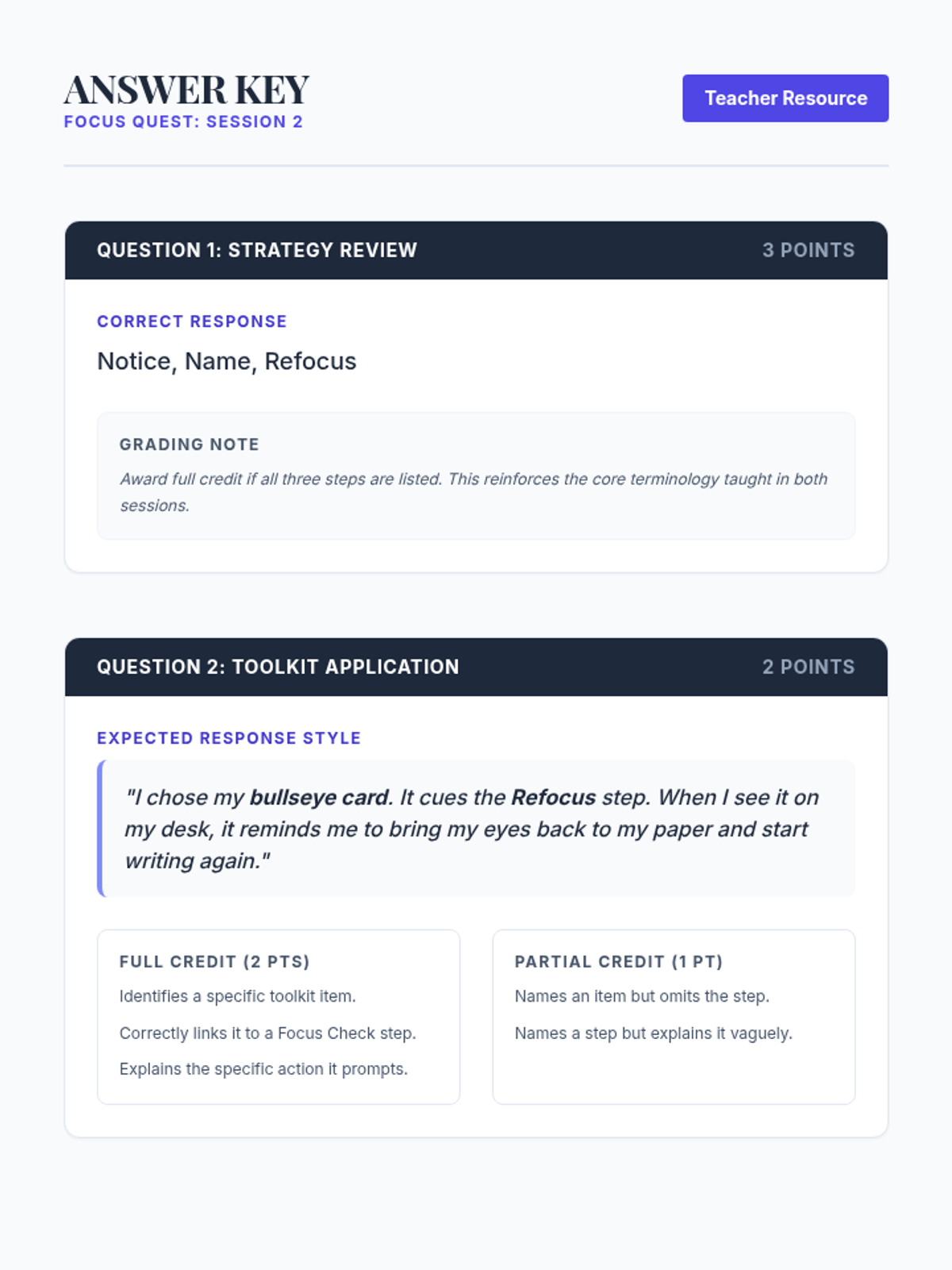Click the bold word Refocus in the quote
The width and height of the screenshot is (952, 1270).
coord(553,798)
